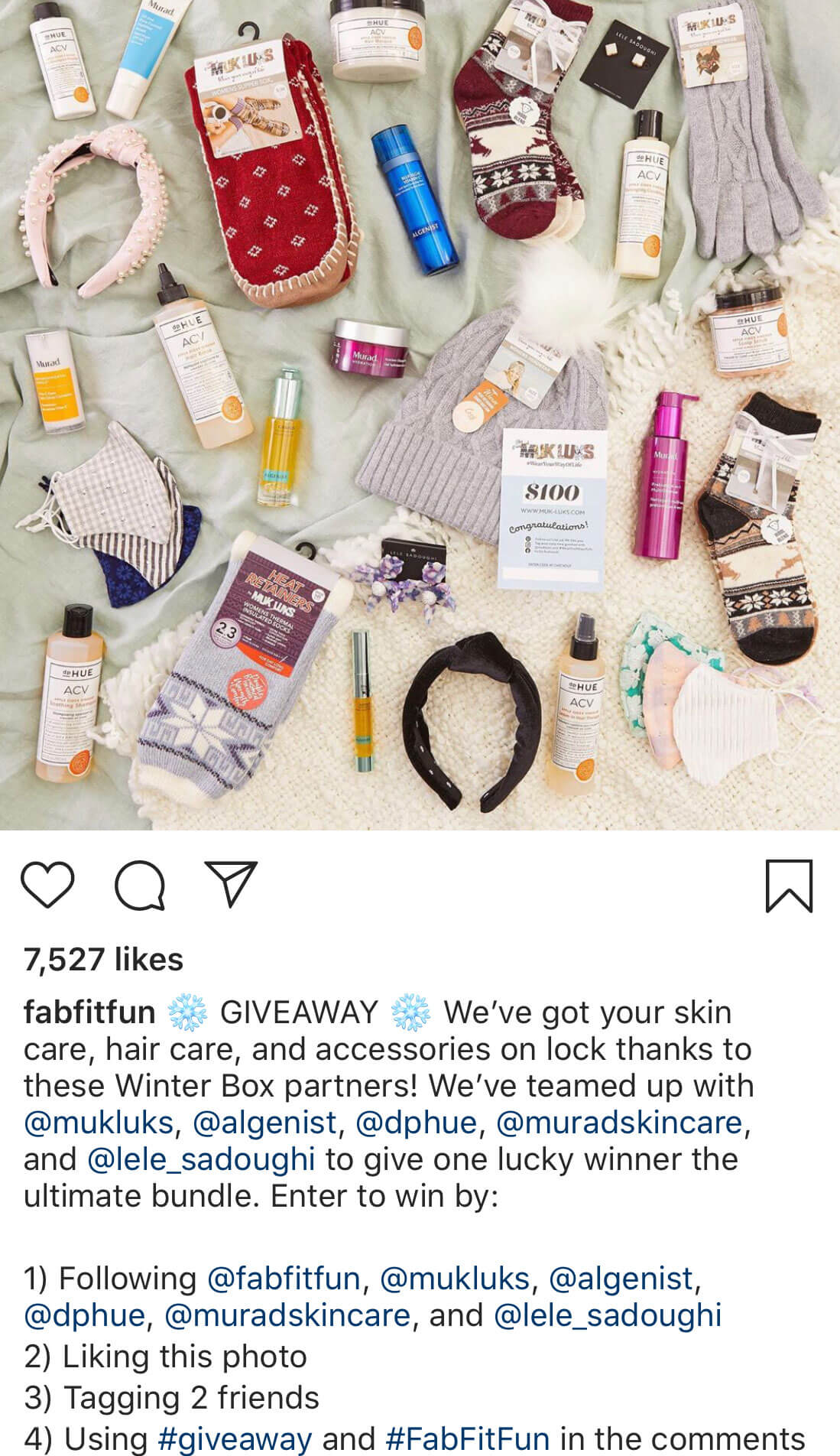Tap the giveaway product photo
840x1456 pixels.
click(420, 414)
